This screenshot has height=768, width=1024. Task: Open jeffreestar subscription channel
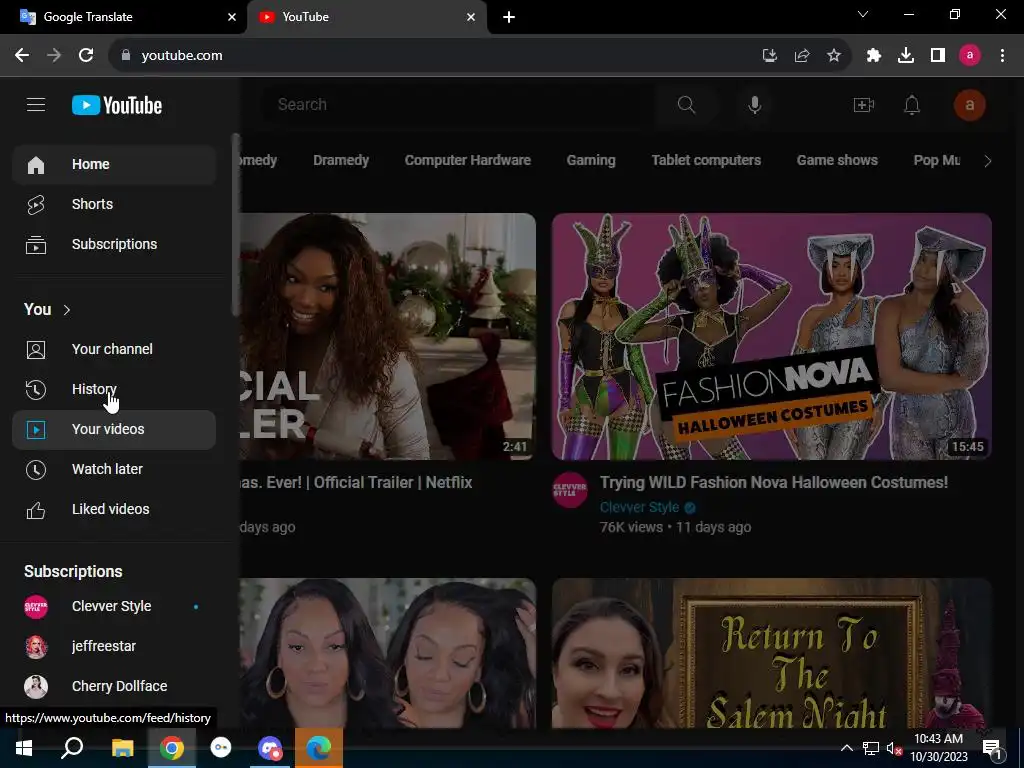(114, 647)
